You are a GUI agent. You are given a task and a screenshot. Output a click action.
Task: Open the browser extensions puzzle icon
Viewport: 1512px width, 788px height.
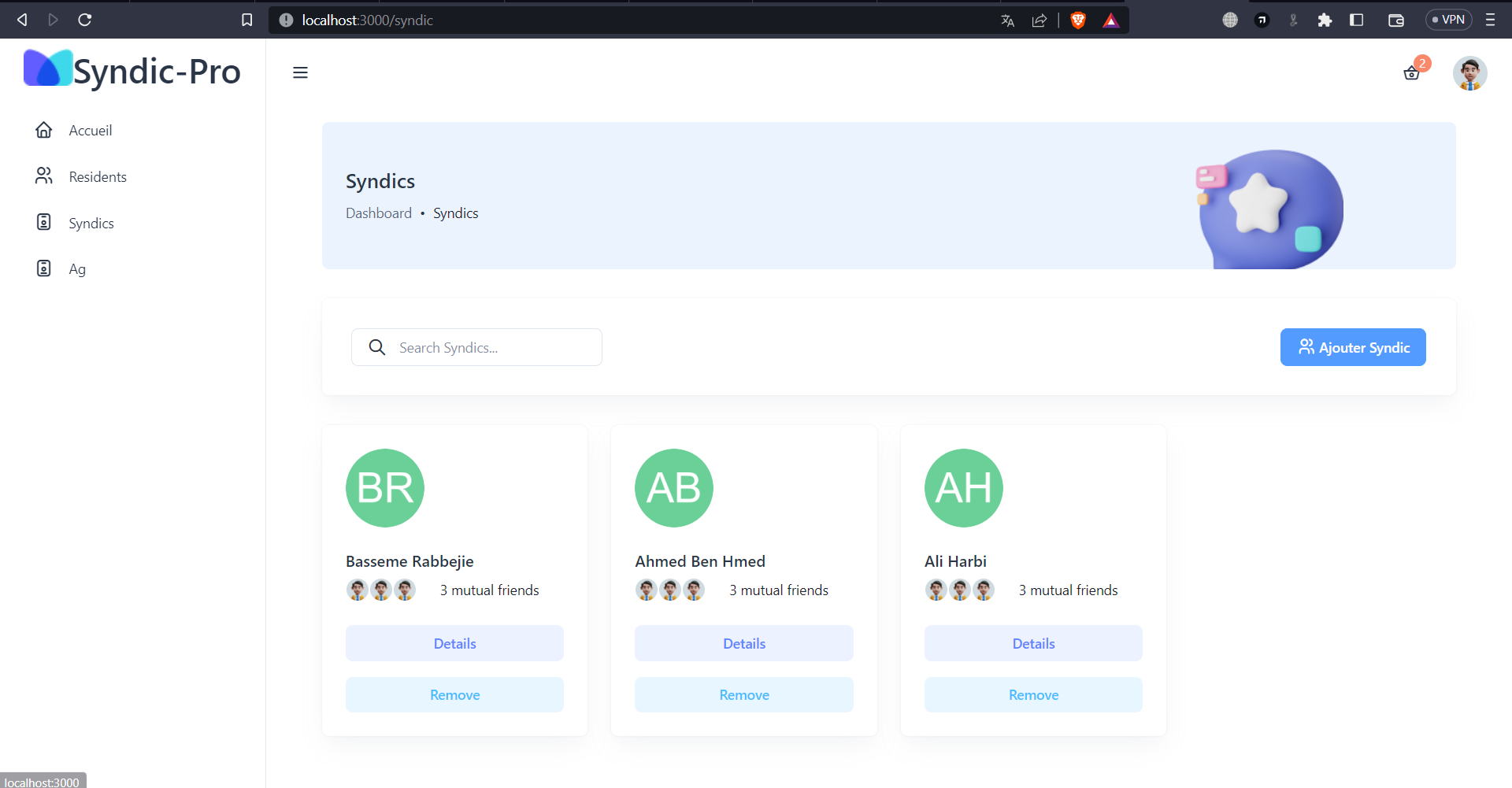point(1325,20)
